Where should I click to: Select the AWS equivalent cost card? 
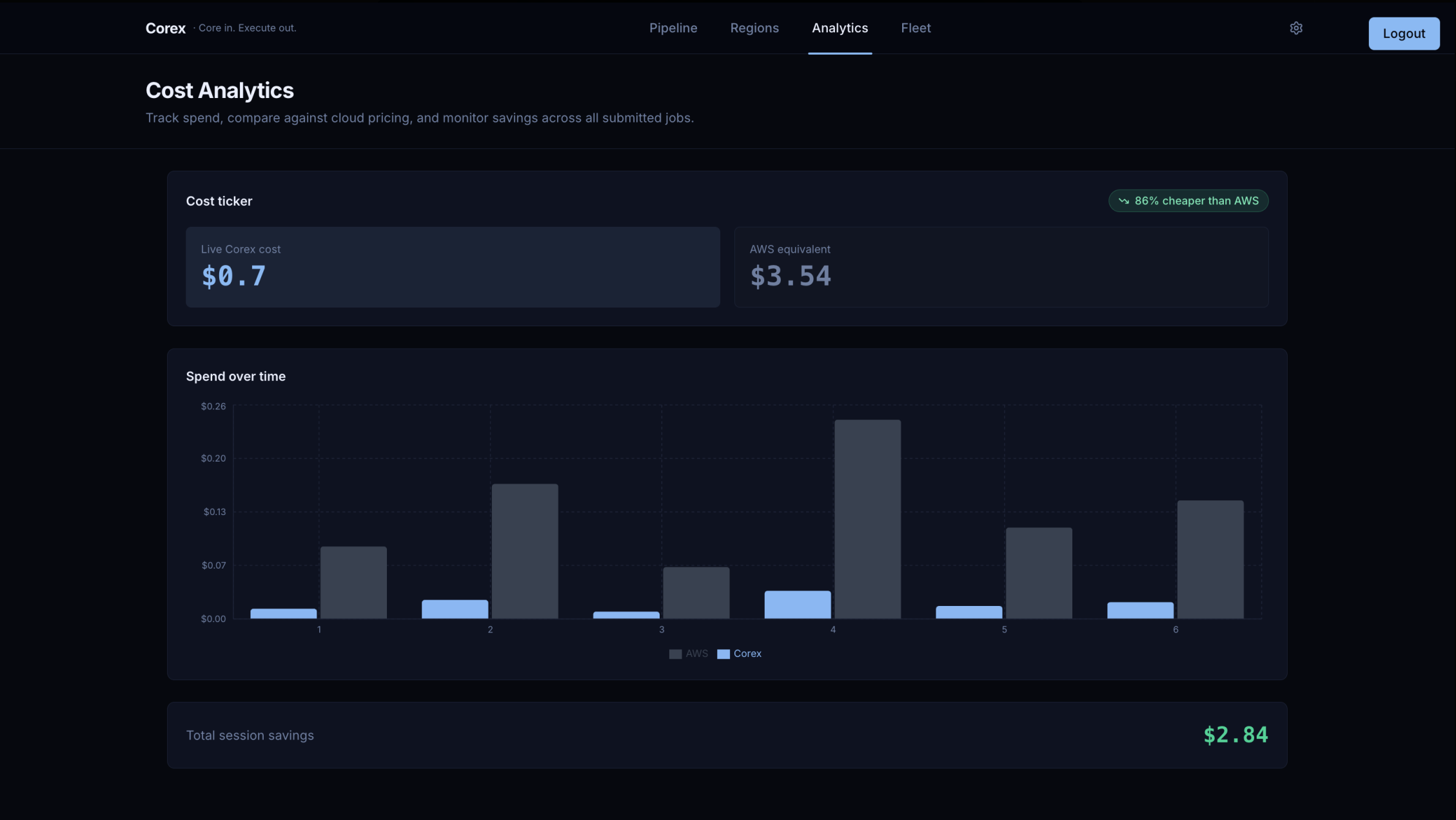tap(1001, 267)
